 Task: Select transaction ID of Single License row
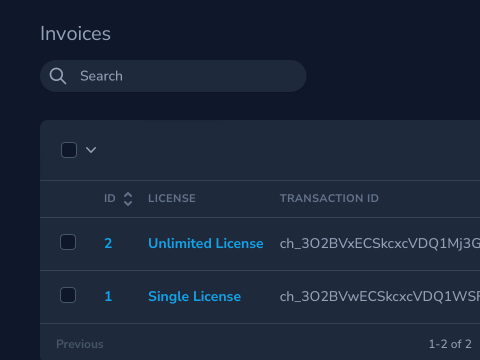tap(380, 297)
